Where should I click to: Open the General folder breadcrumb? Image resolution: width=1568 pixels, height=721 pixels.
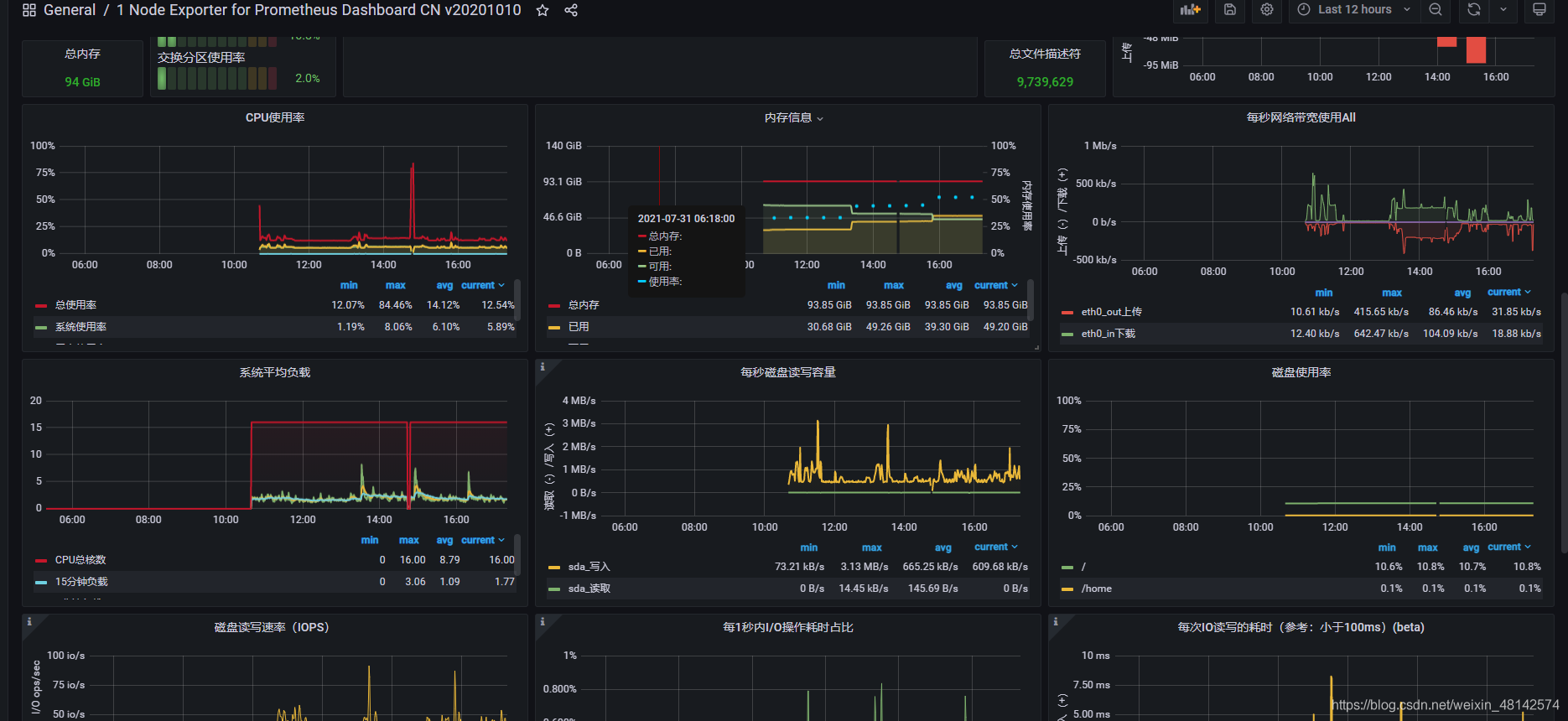pyautogui.click(x=70, y=10)
